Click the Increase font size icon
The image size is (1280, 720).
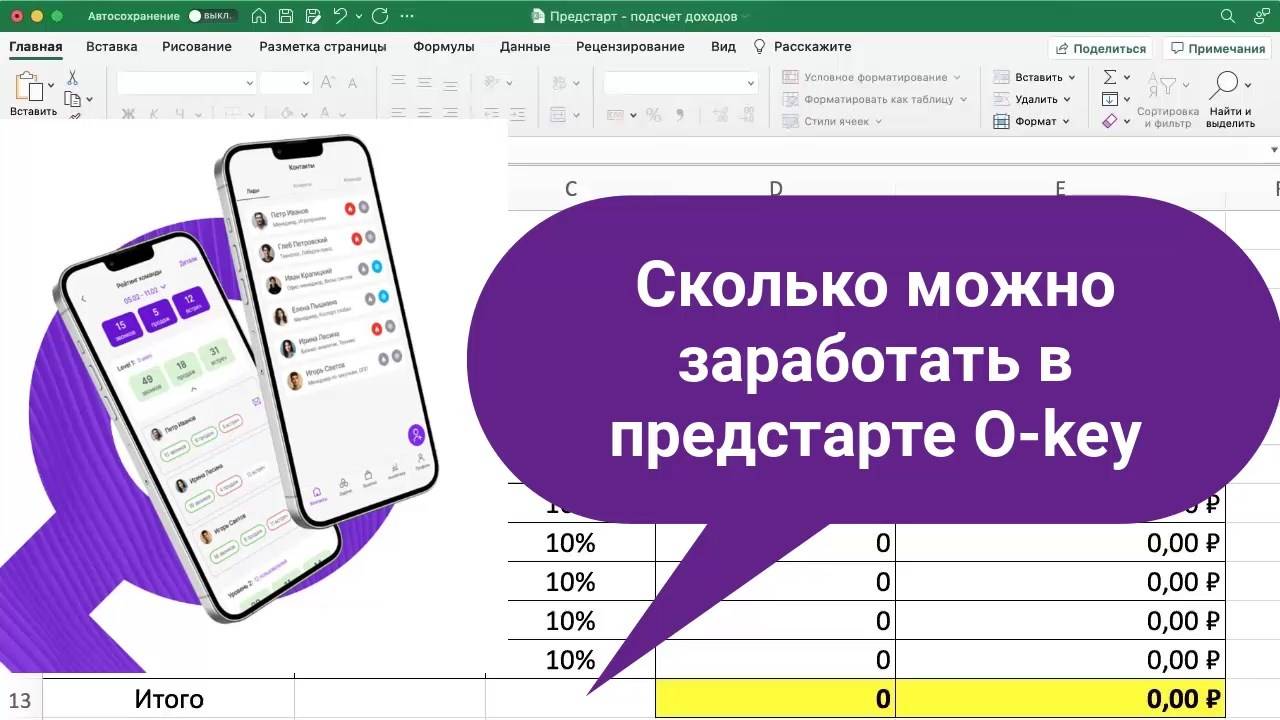point(327,83)
